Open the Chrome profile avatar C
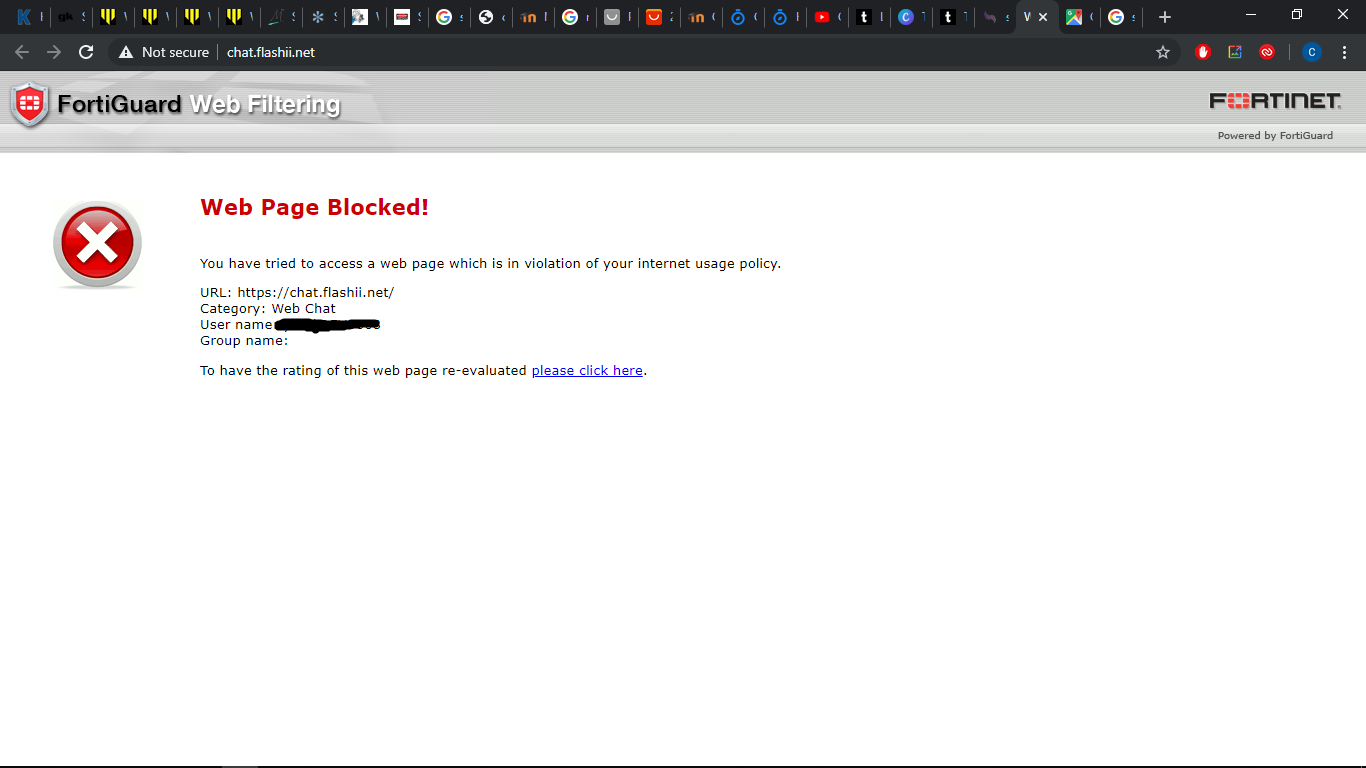Image resolution: width=1366 pixels, height=768 pixels. (x=1312, y=52)
